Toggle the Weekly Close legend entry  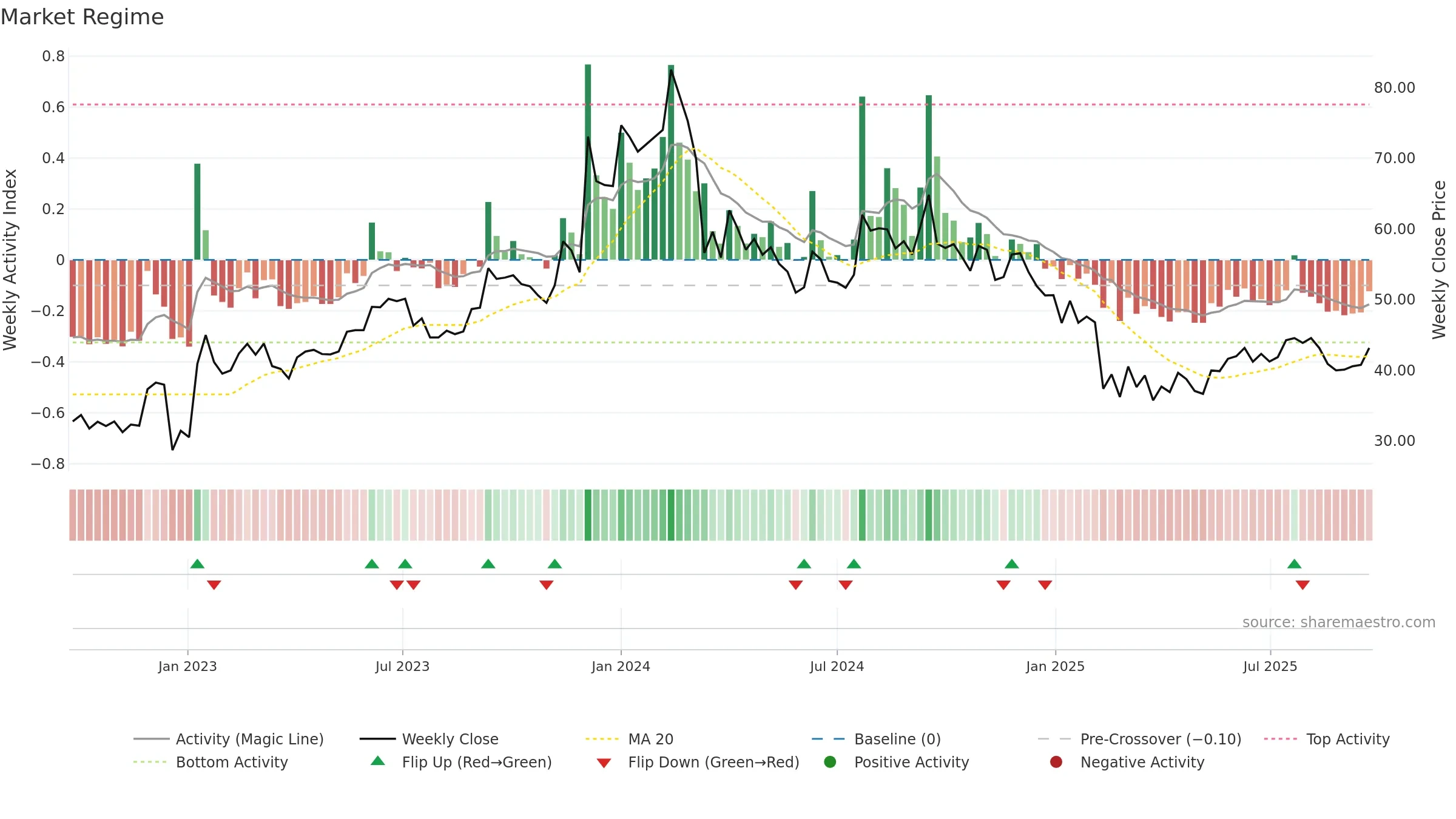click(x=429, y=739)
